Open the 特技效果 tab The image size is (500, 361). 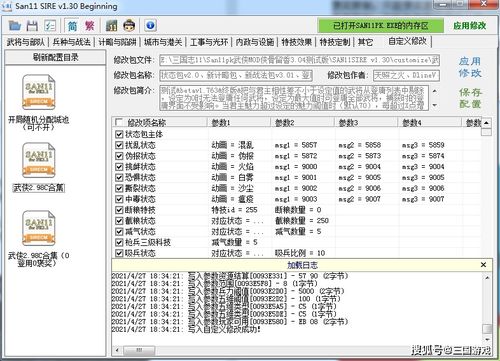click(x=296, y=42)
